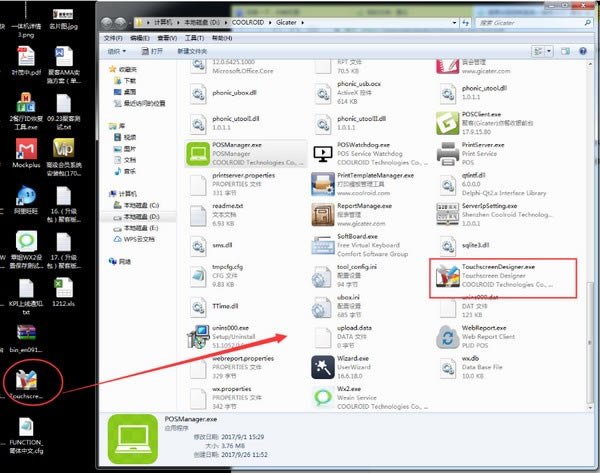The width and height of the screenshot is (600, 473).
Task: Select readme.txt file name
Action: point(228,206)
